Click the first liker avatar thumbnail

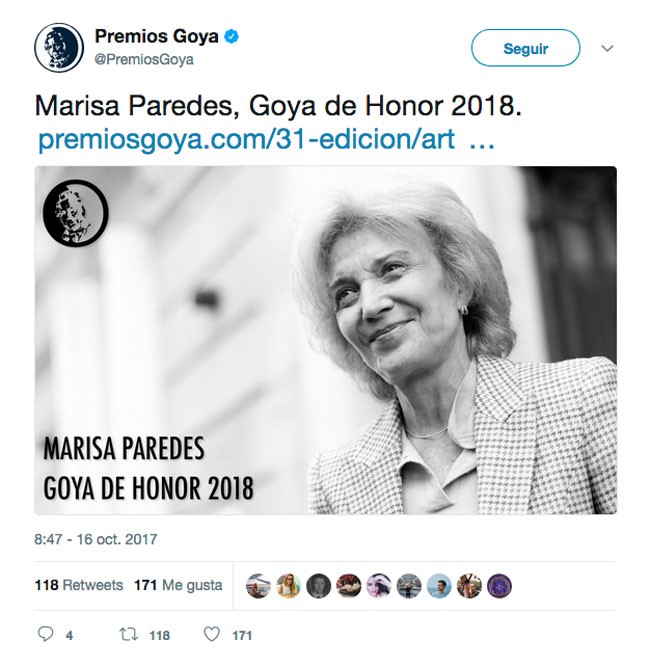click(x=258, y=586)
